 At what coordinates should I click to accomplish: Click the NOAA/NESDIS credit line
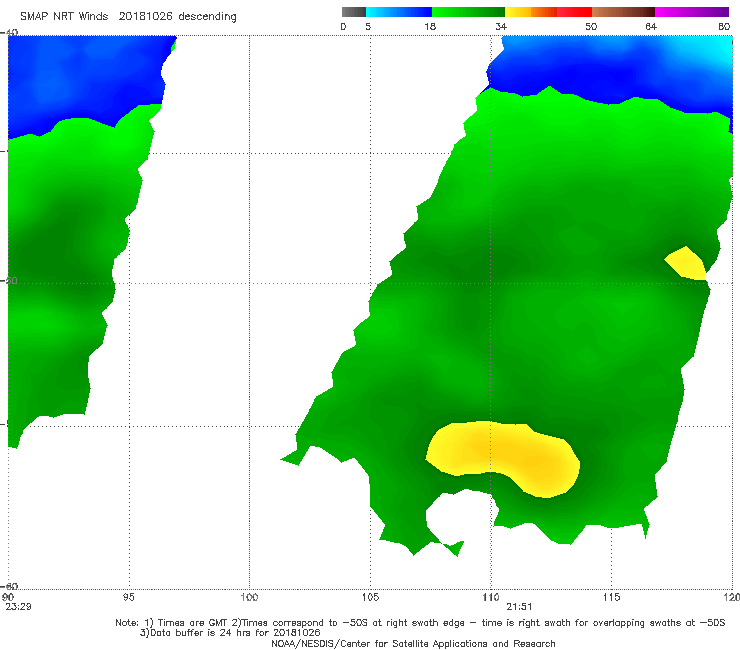click(413, 644)
